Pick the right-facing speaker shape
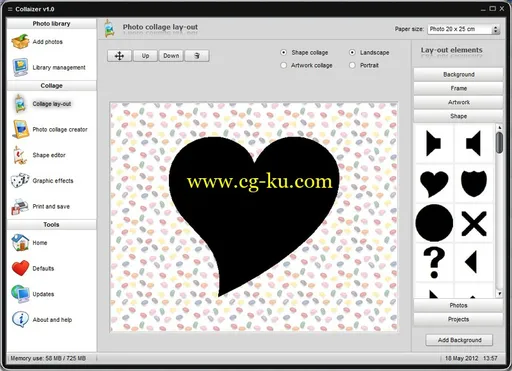Viewport: 512px width, 371px height. point(434,144)
